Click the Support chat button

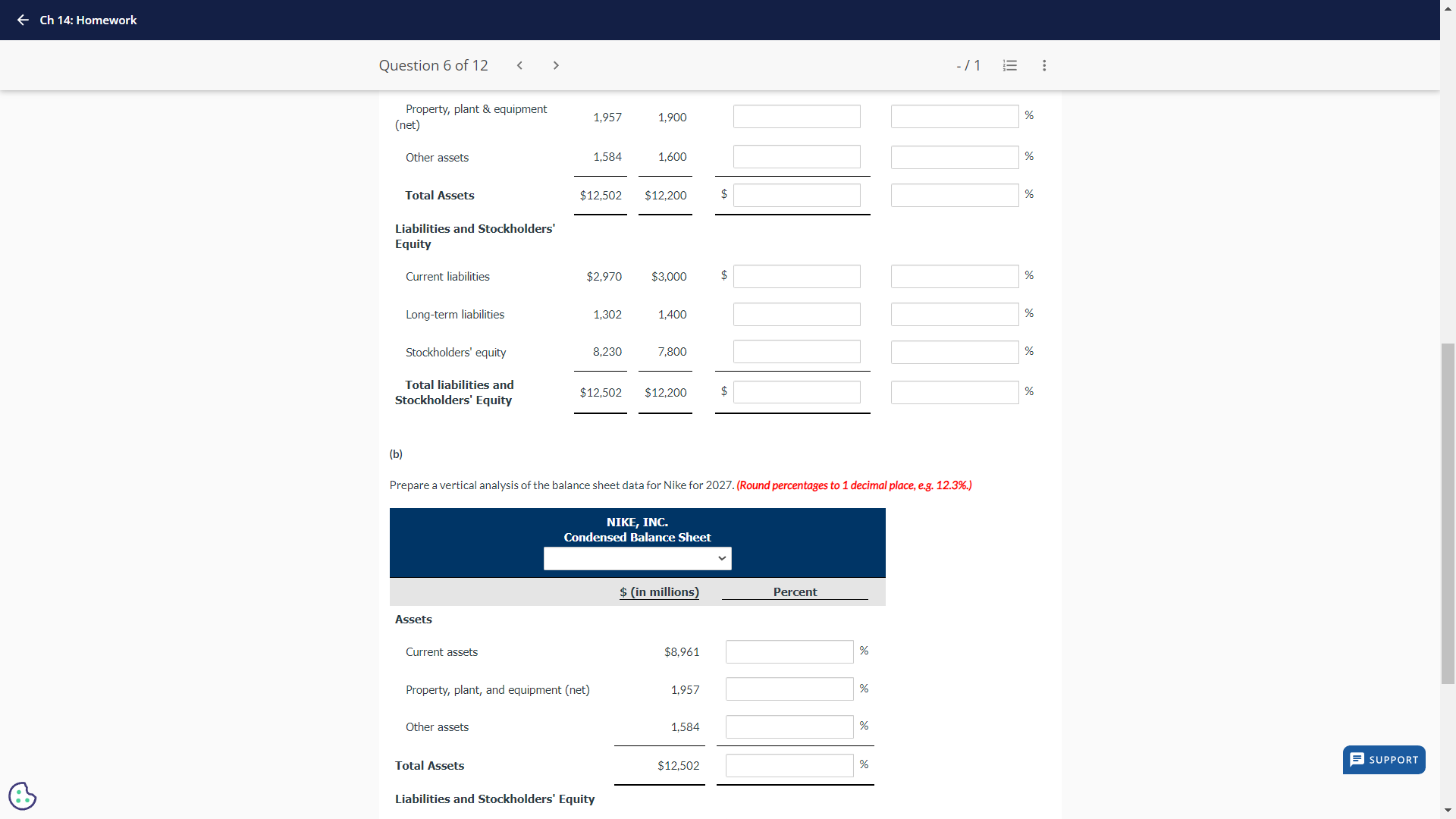[x=1384, y=759]
